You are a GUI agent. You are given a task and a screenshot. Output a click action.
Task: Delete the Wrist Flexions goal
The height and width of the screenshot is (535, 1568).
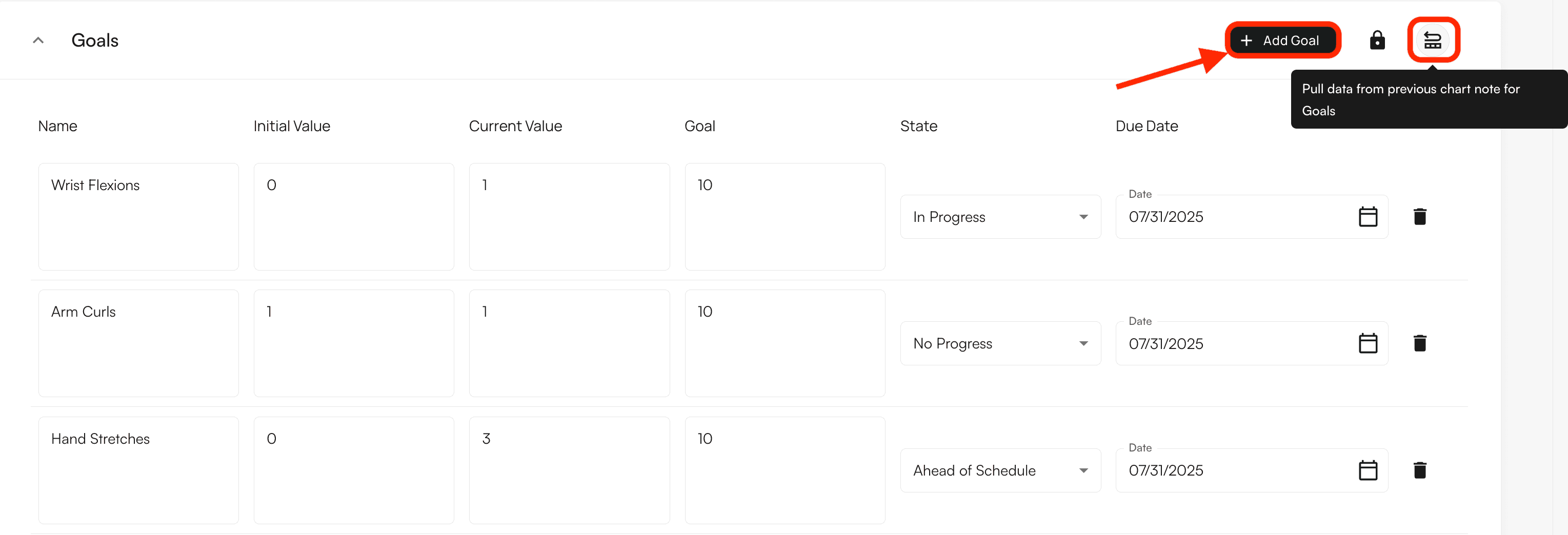(1420, 216)
